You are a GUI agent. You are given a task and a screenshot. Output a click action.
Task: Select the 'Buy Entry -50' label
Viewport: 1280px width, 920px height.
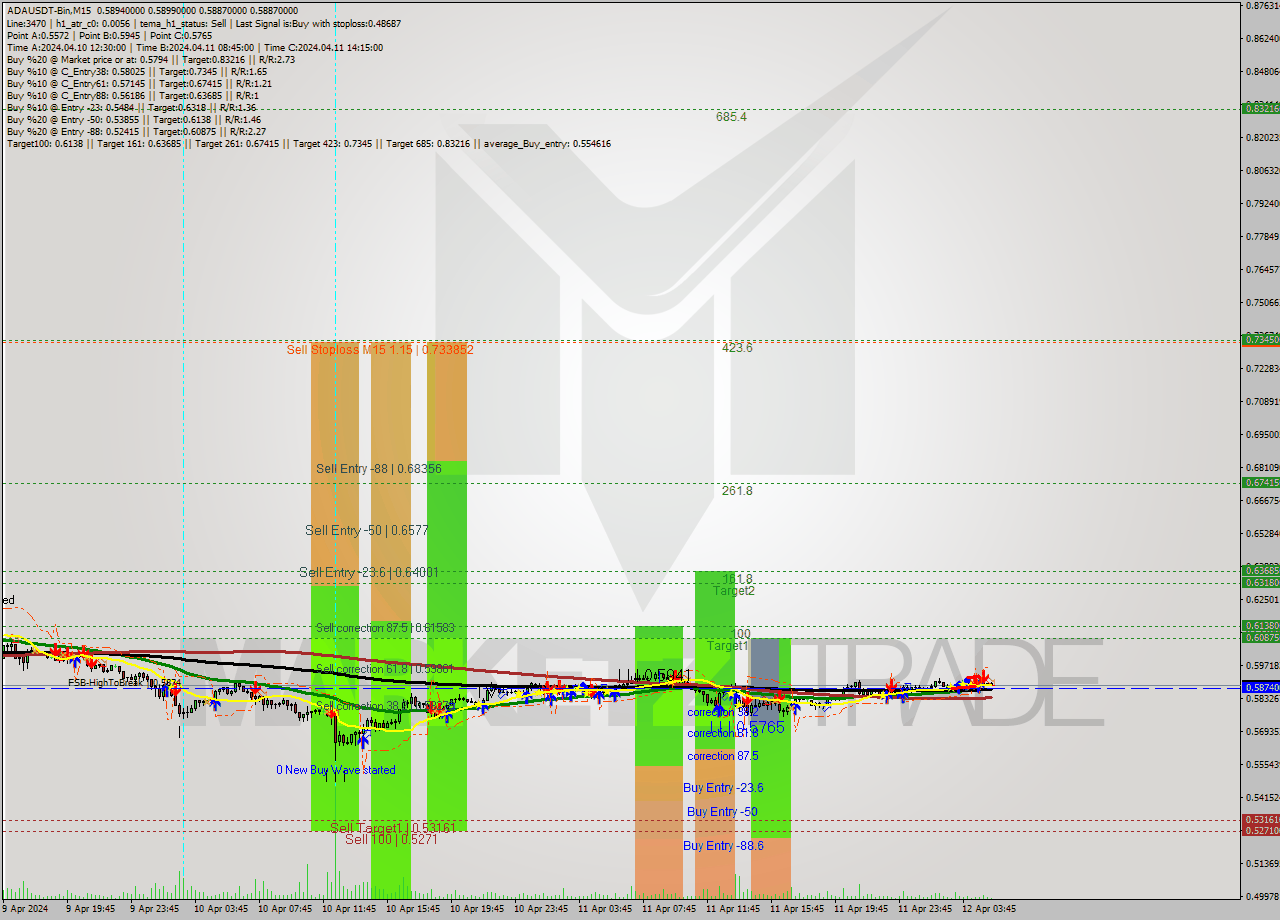pyautogui.click(x=720, y=812)
